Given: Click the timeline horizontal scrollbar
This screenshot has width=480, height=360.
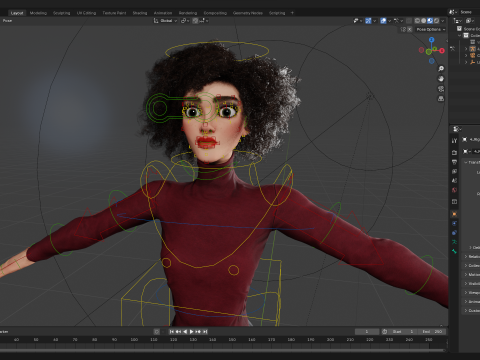Looking at the screenshot, I should (222, 350).
